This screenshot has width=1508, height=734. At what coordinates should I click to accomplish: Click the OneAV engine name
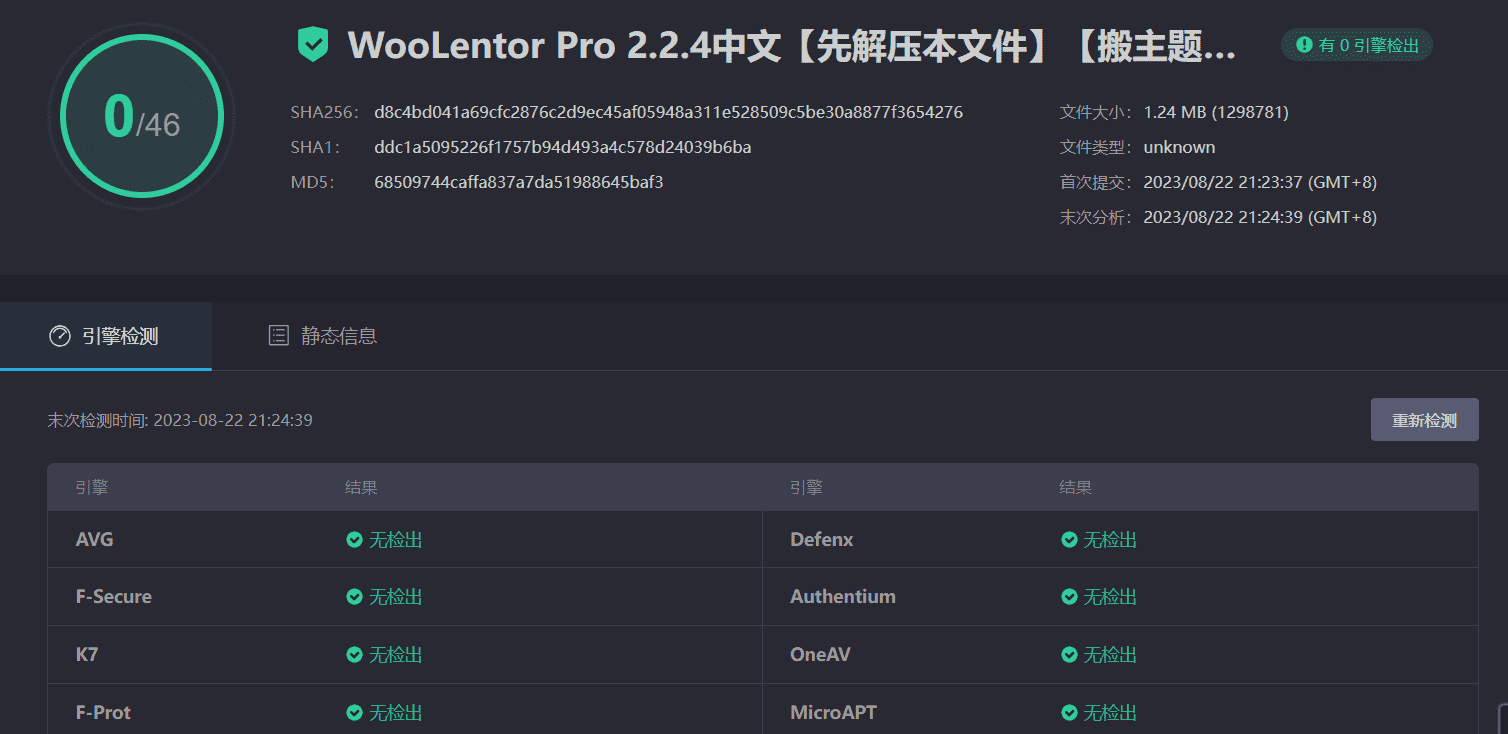[x=820, y=655]
